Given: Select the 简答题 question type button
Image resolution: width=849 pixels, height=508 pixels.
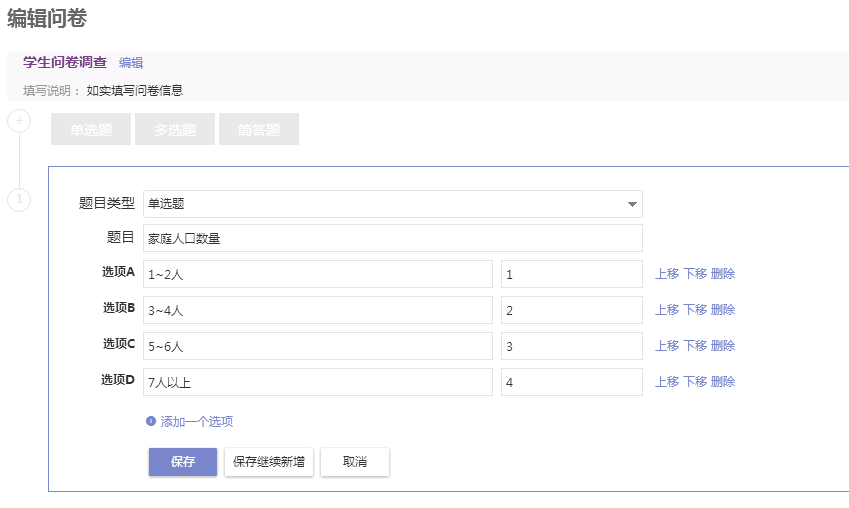Looking at the screenshot, I should [259, 129].
